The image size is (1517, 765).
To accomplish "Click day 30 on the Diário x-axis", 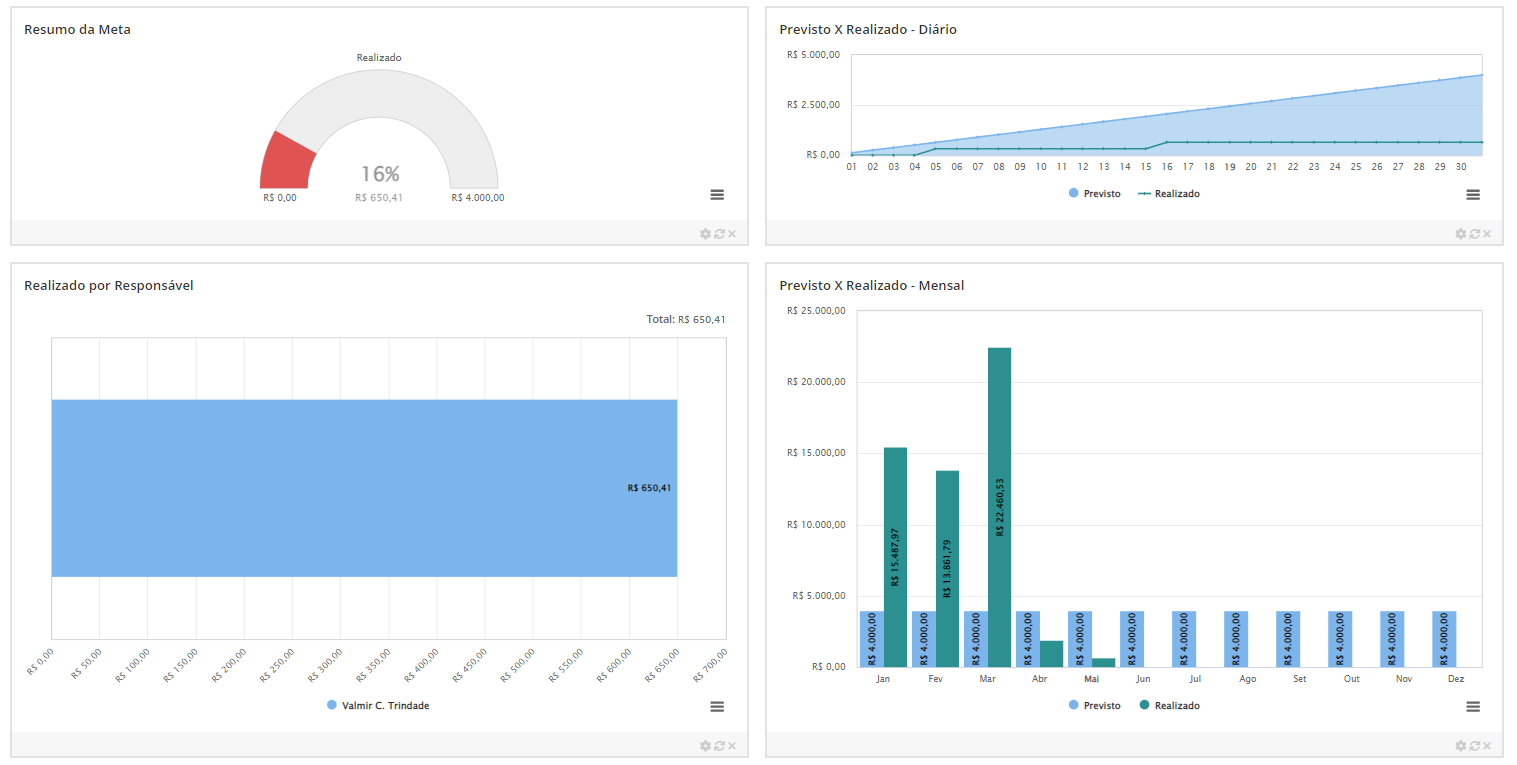I will pos(1460,167).
